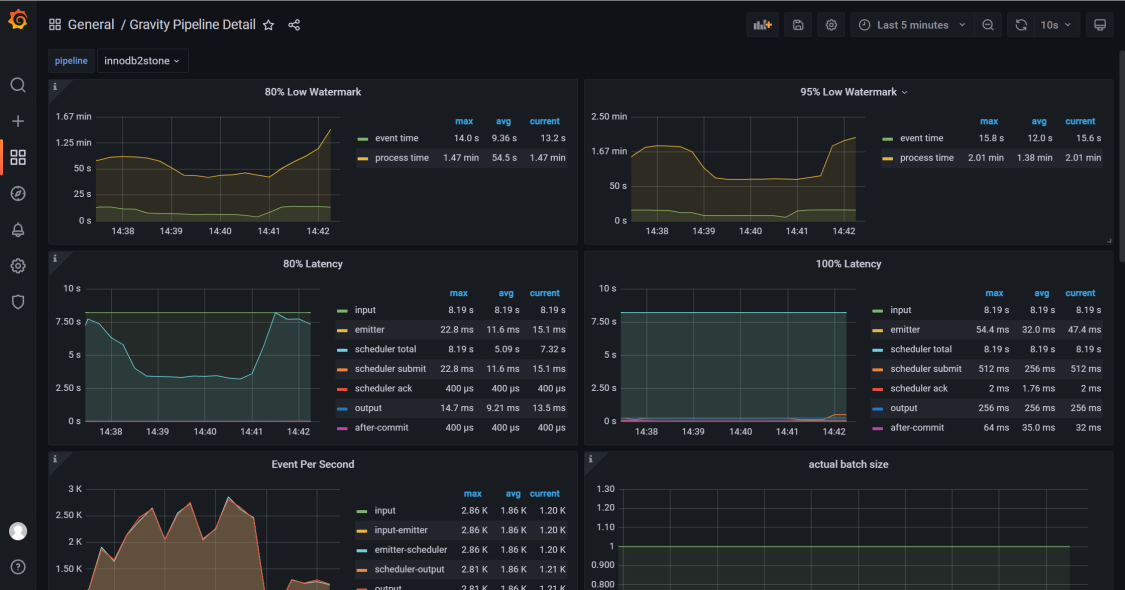
Task: Expand the 10s refresh interval dropdown
Action: tap(1054, 25)
